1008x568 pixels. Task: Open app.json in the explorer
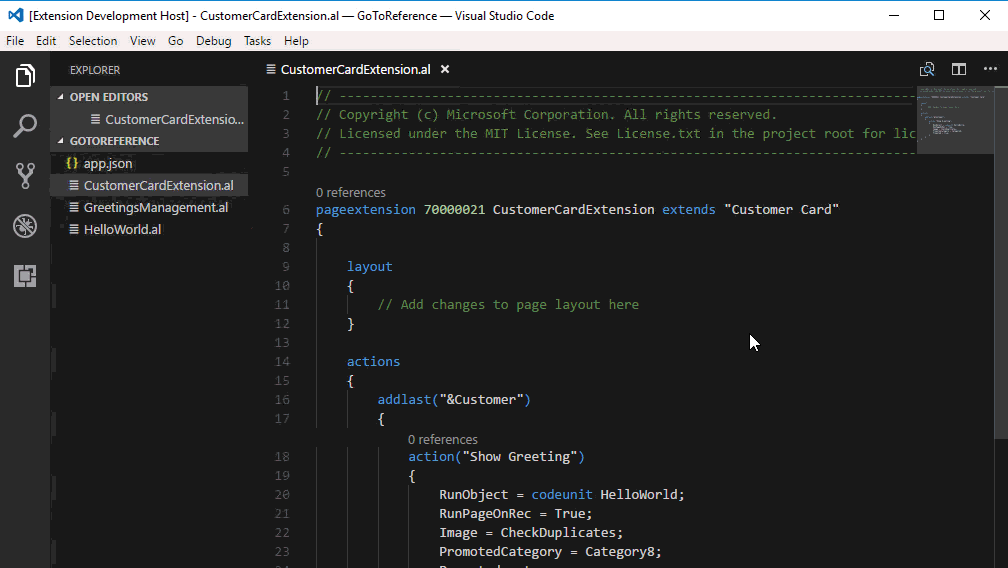pos(107,163)
